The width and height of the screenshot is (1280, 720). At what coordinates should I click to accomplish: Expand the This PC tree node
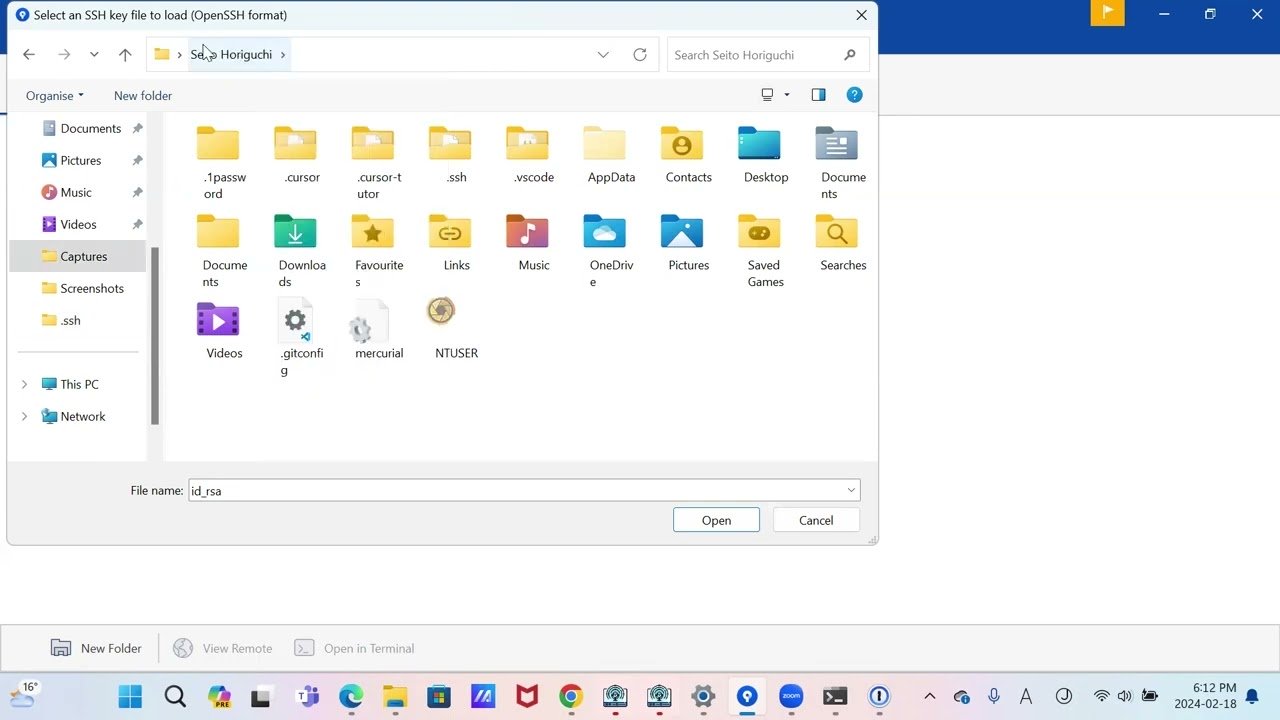point(25,384)
